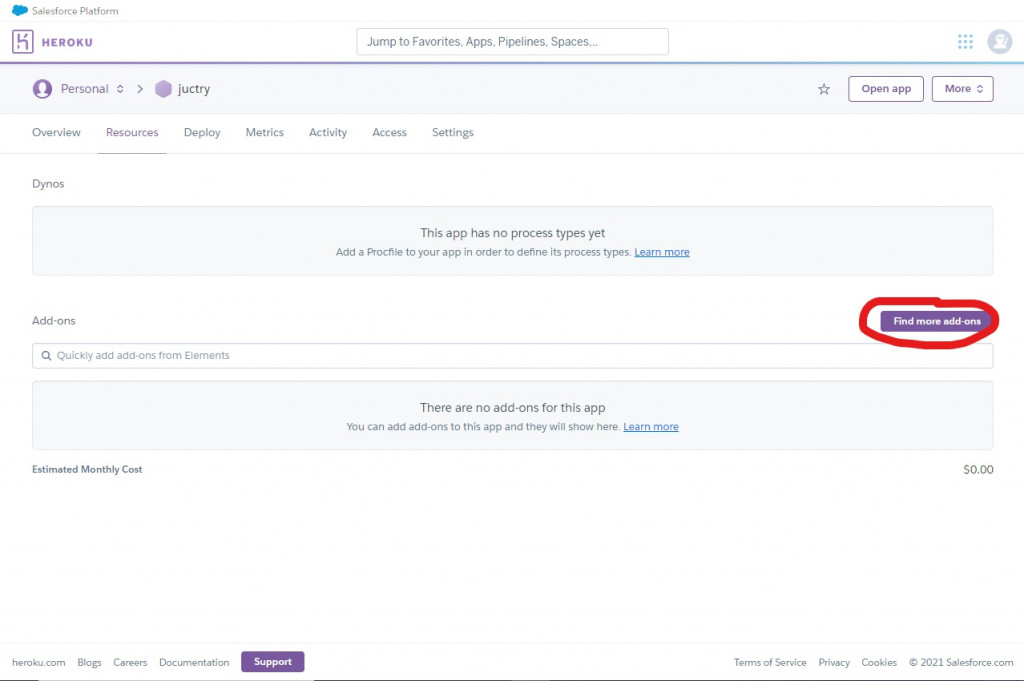View the Activity tab
The image size is (1024, 681).
328,133
